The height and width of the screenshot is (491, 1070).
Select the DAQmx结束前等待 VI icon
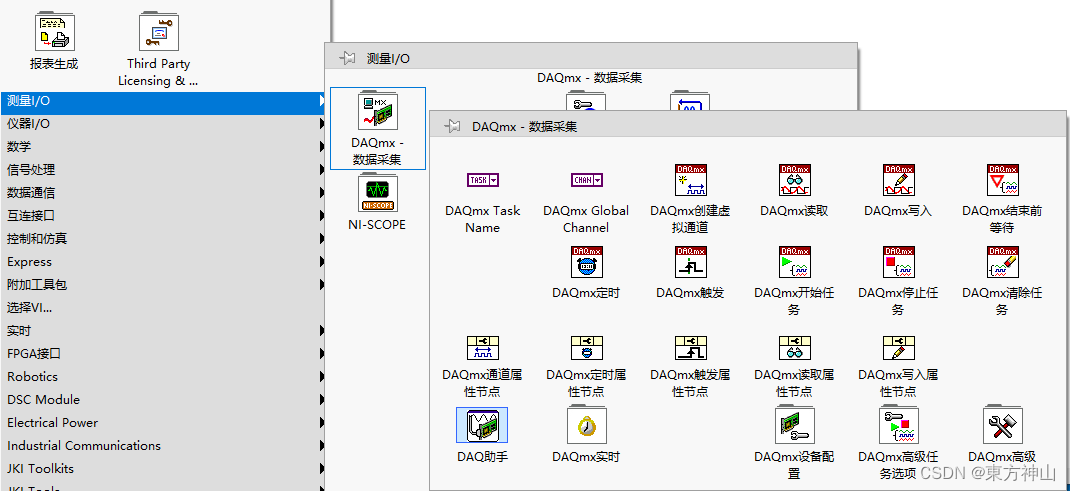pyautogui.click(x=1002, y=180)
